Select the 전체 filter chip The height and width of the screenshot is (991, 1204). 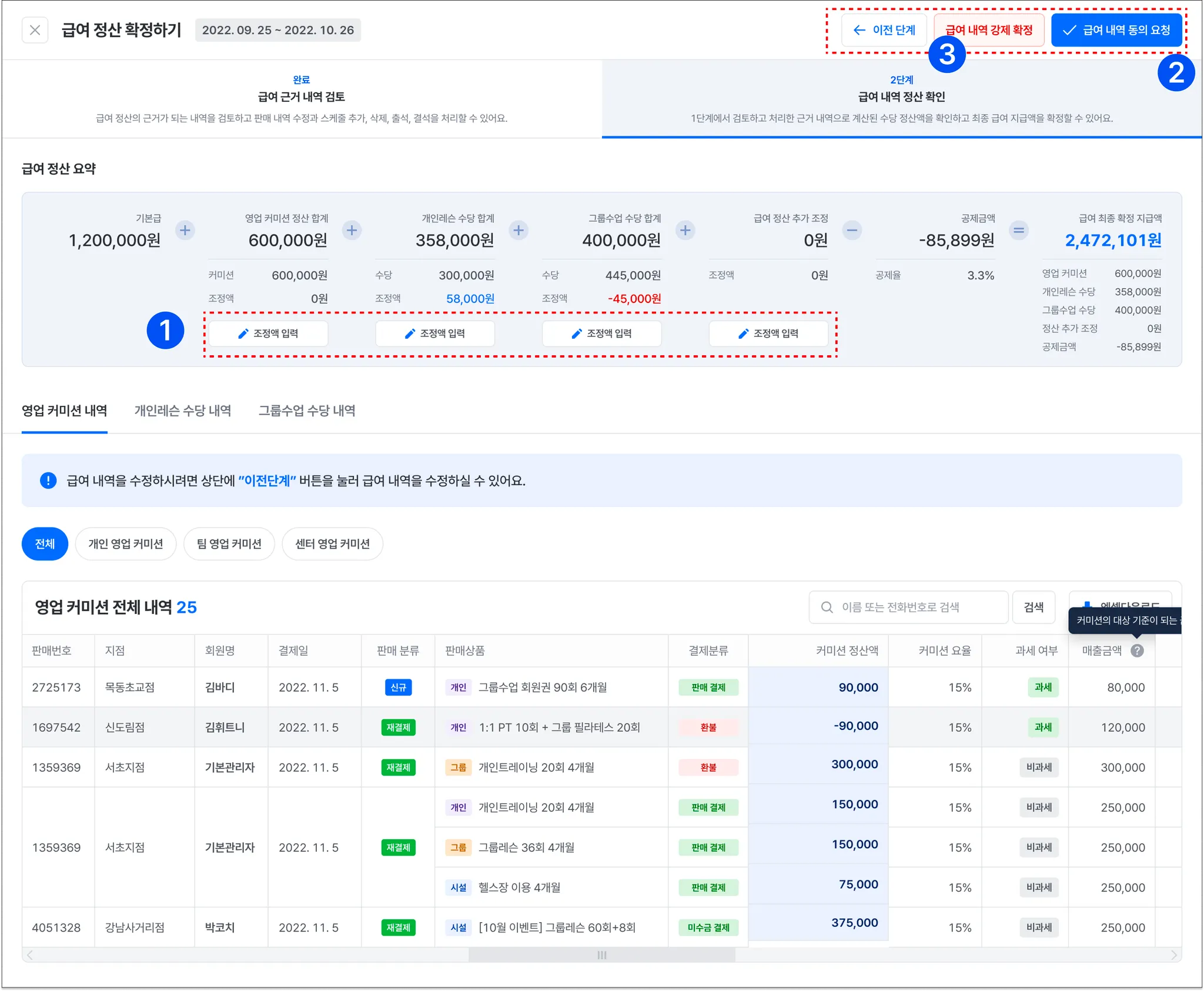click(45, 543)
